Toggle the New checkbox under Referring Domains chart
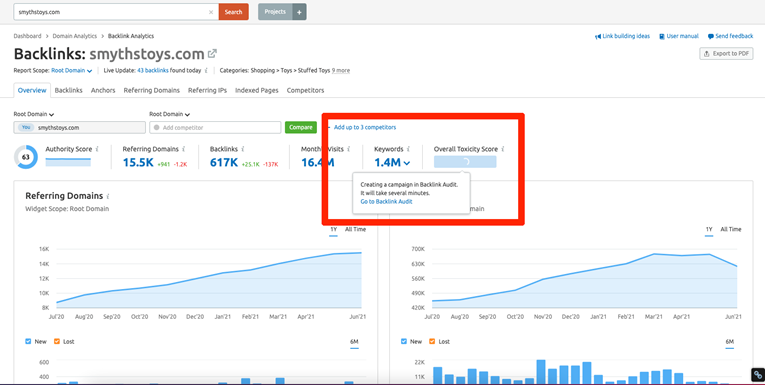Viewport: 765px width, 385px height. (28, 342)
